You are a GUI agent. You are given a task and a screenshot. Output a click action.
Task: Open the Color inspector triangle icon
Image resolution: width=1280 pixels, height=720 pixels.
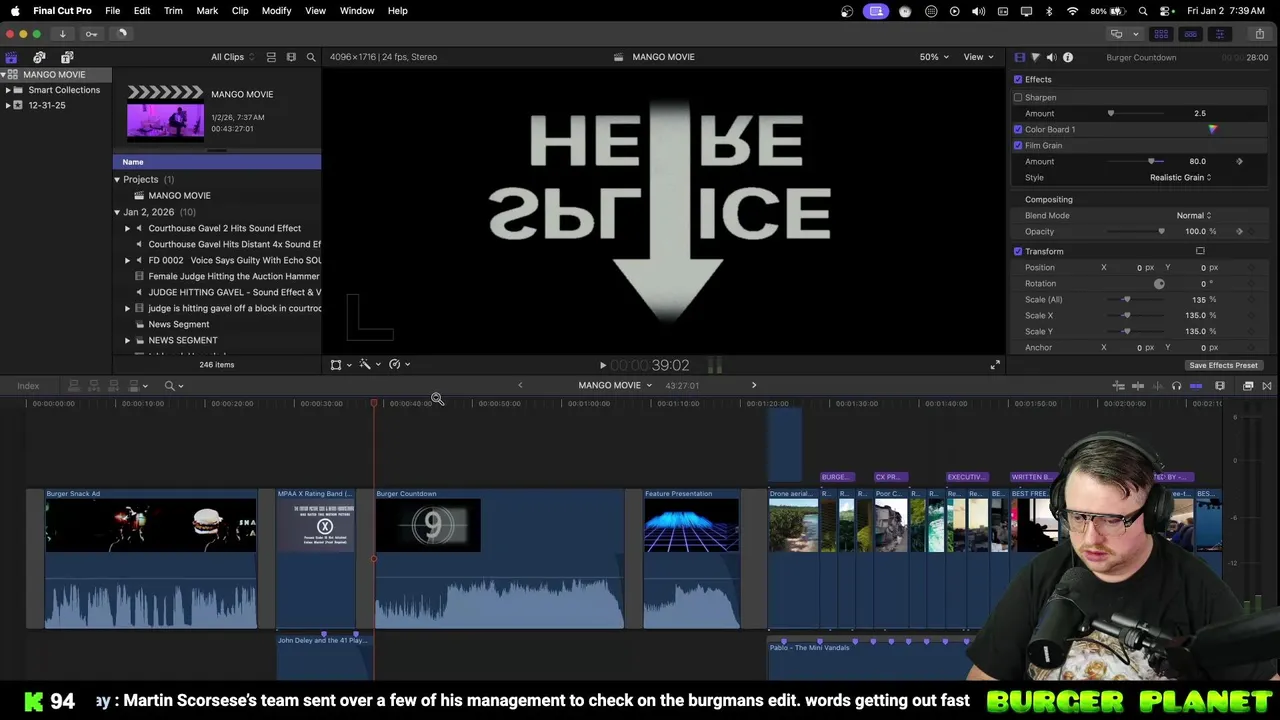(1035, 57)
